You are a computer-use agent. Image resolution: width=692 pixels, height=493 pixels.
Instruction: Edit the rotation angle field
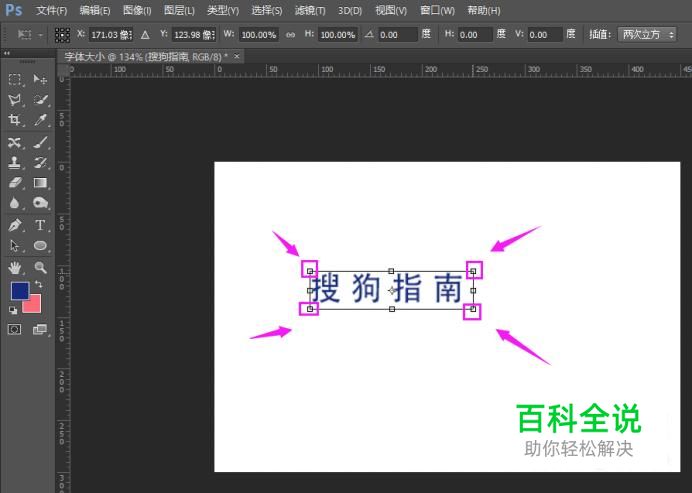tap(398, 34)
